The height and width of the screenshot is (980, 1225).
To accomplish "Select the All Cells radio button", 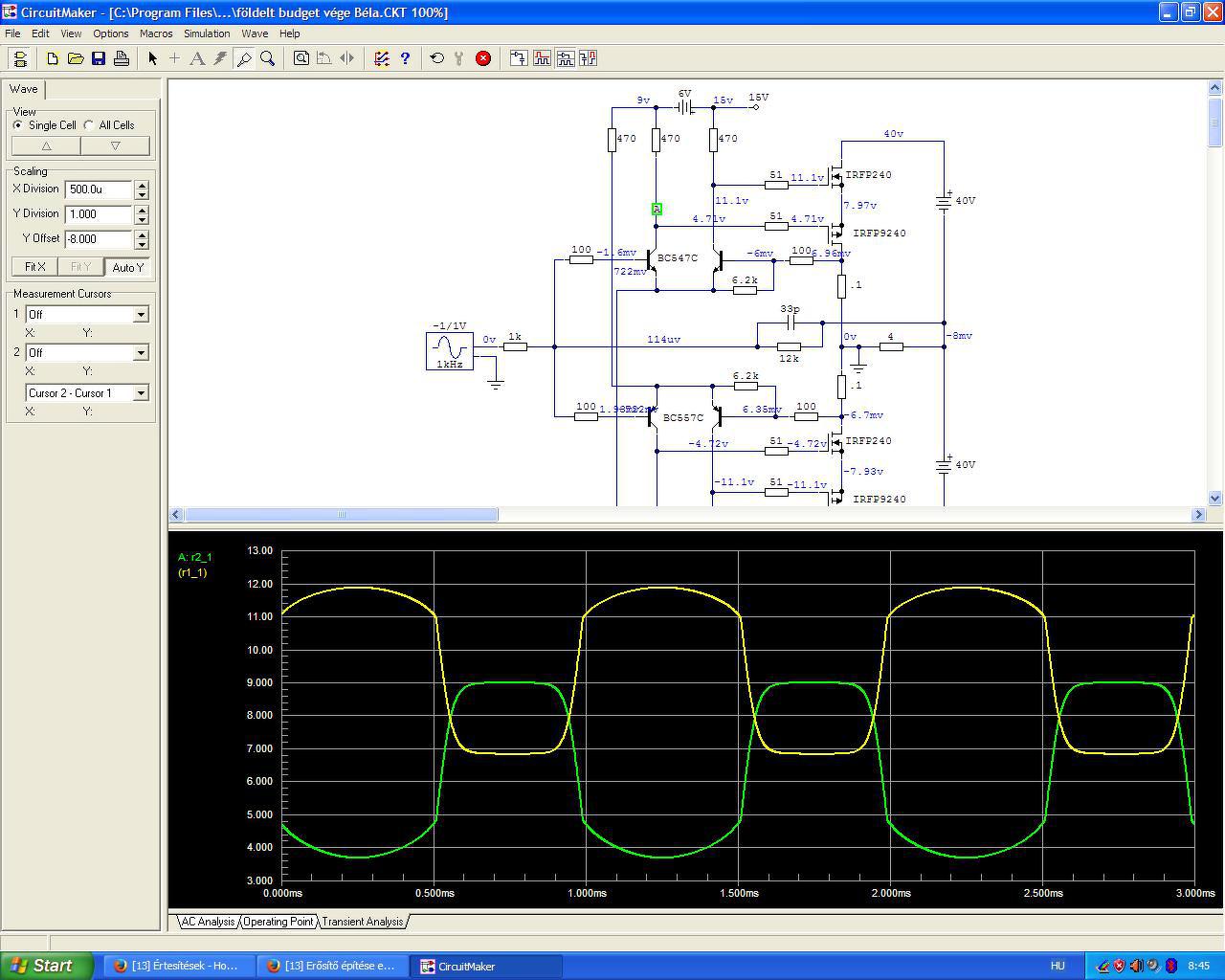I will (89, 125).
